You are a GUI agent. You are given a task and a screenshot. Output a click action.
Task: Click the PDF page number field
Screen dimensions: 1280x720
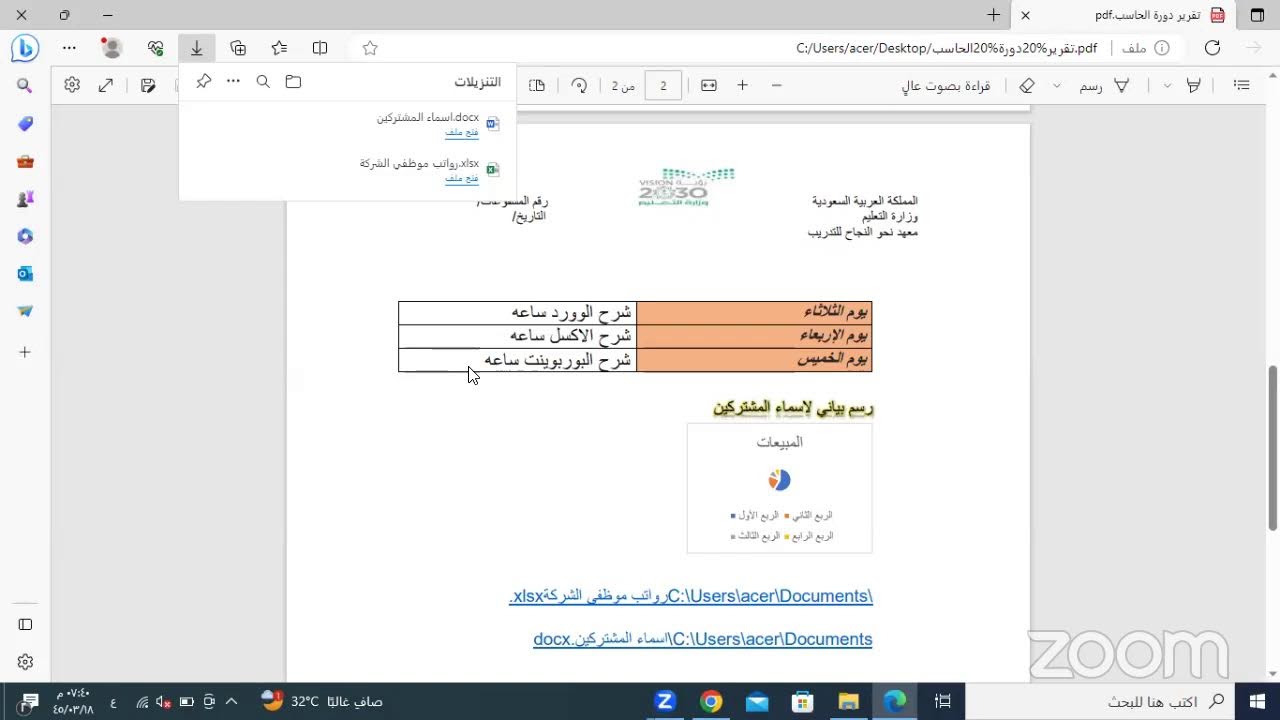pyautogui.click(x=663, y=85)
